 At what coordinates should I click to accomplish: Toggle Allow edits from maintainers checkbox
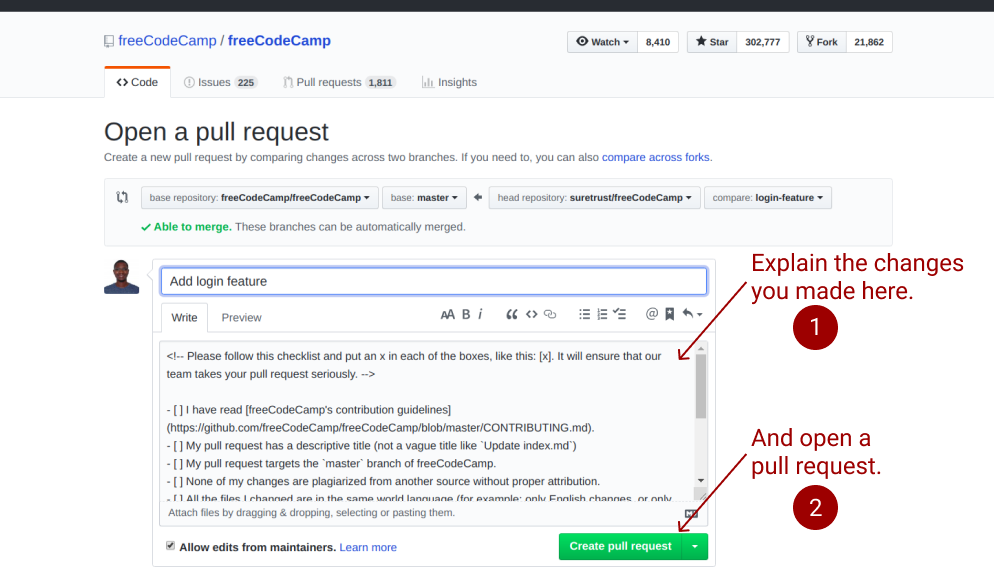click(x=171, y=545)
